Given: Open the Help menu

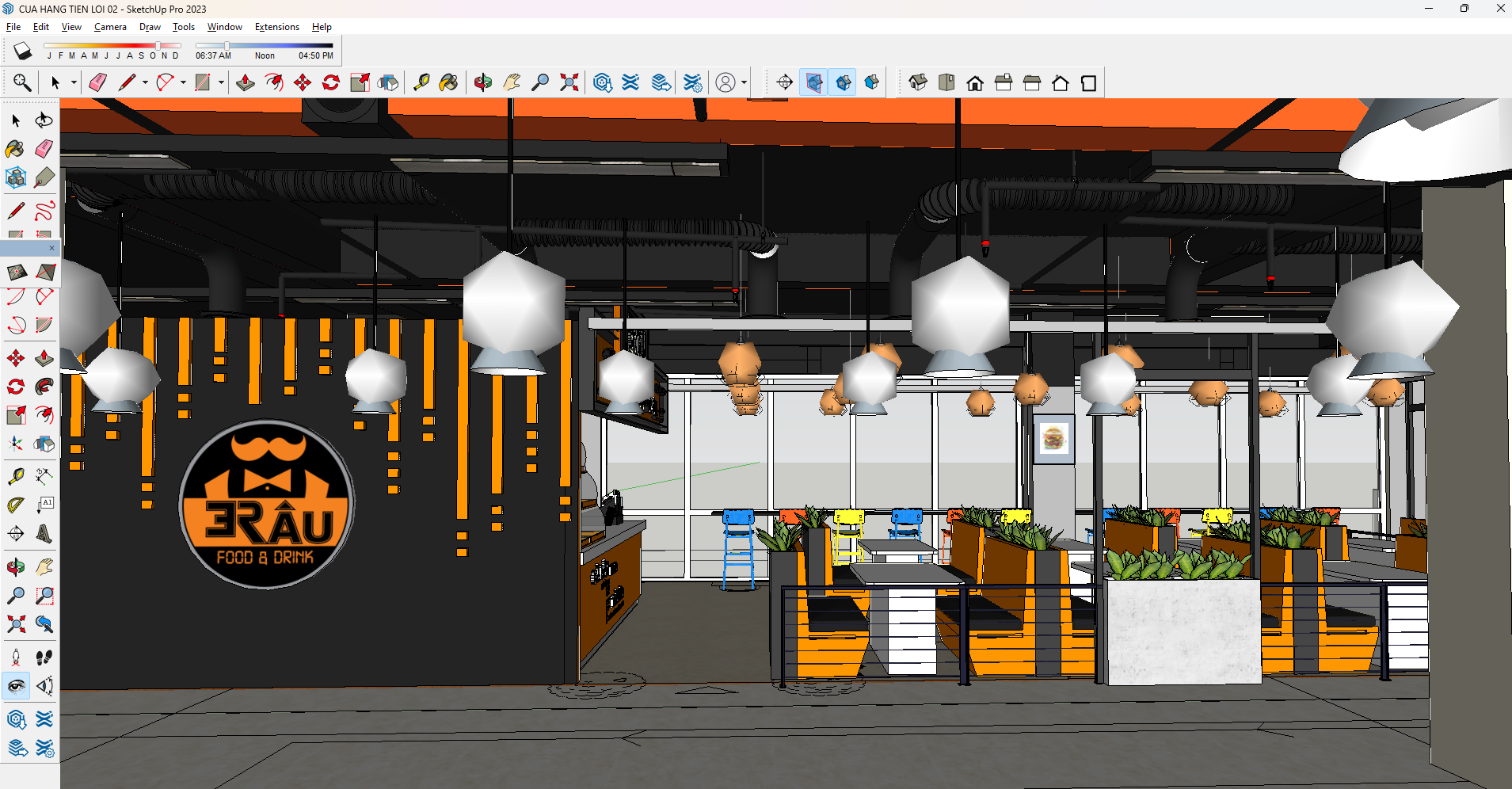Looking at the screenshot, I should click(x=322, y=27).
